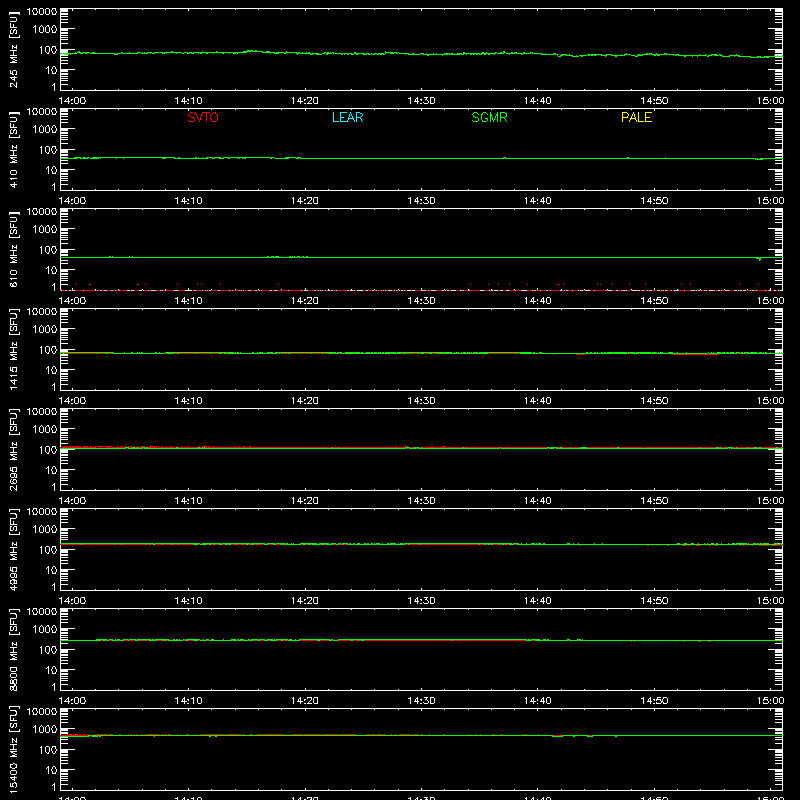Image resolution: width=800 pixels, height=800 pixels.
Task: Click the 10000 y-tick of 8800 MHz plot
Action: 42,612
